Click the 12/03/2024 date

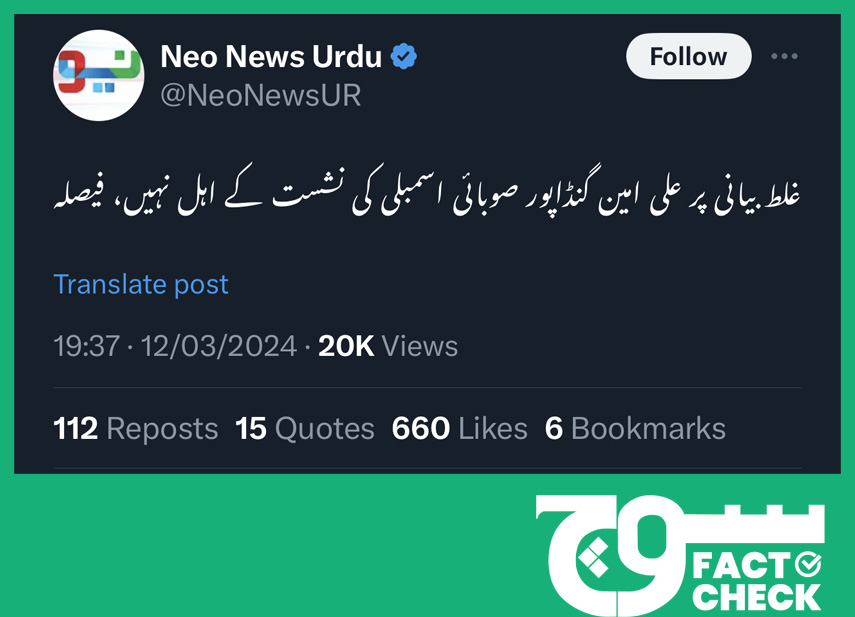pyautogui.click(x=219, y=346)
